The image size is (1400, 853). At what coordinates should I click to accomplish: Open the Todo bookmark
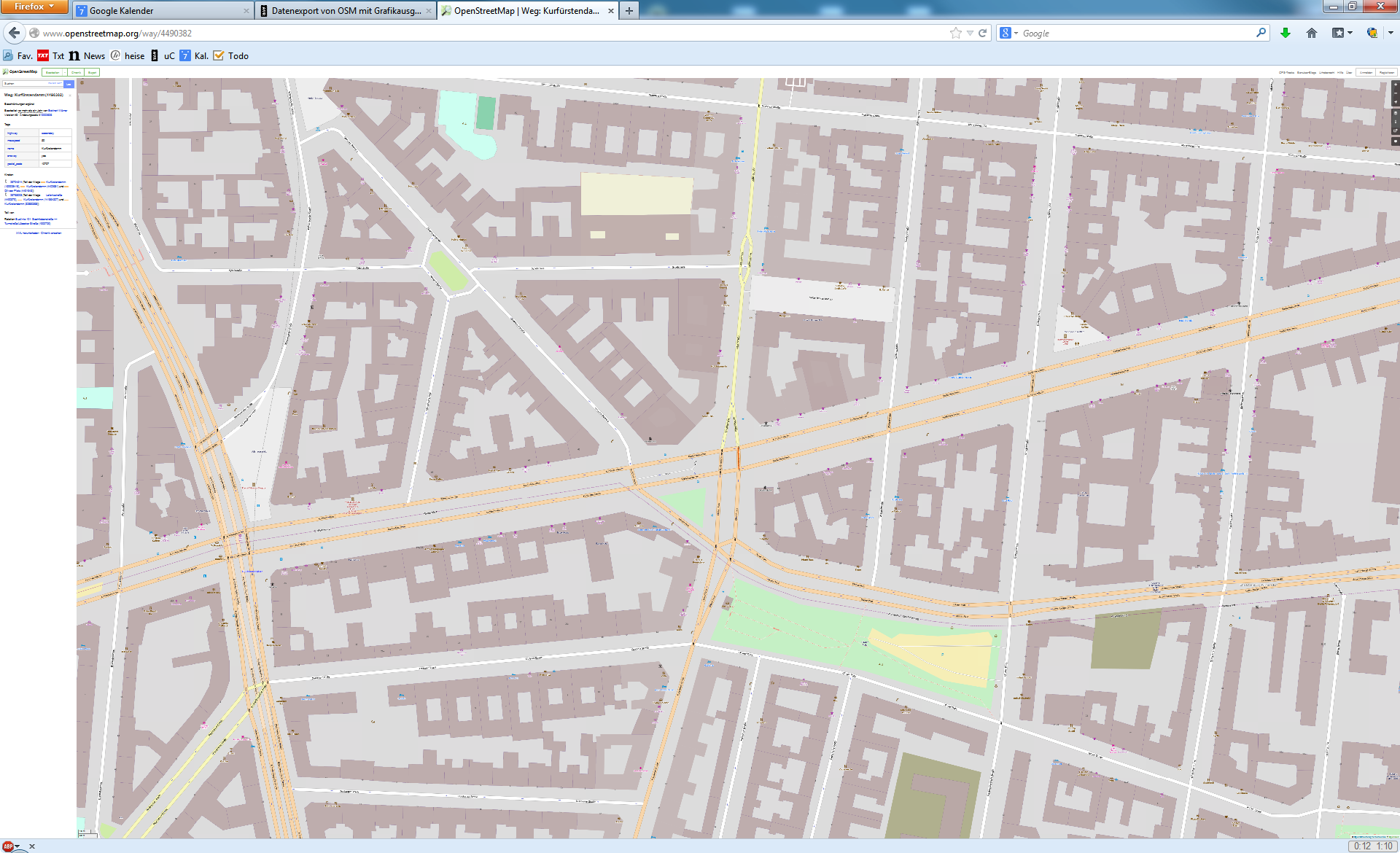[231, 55]
